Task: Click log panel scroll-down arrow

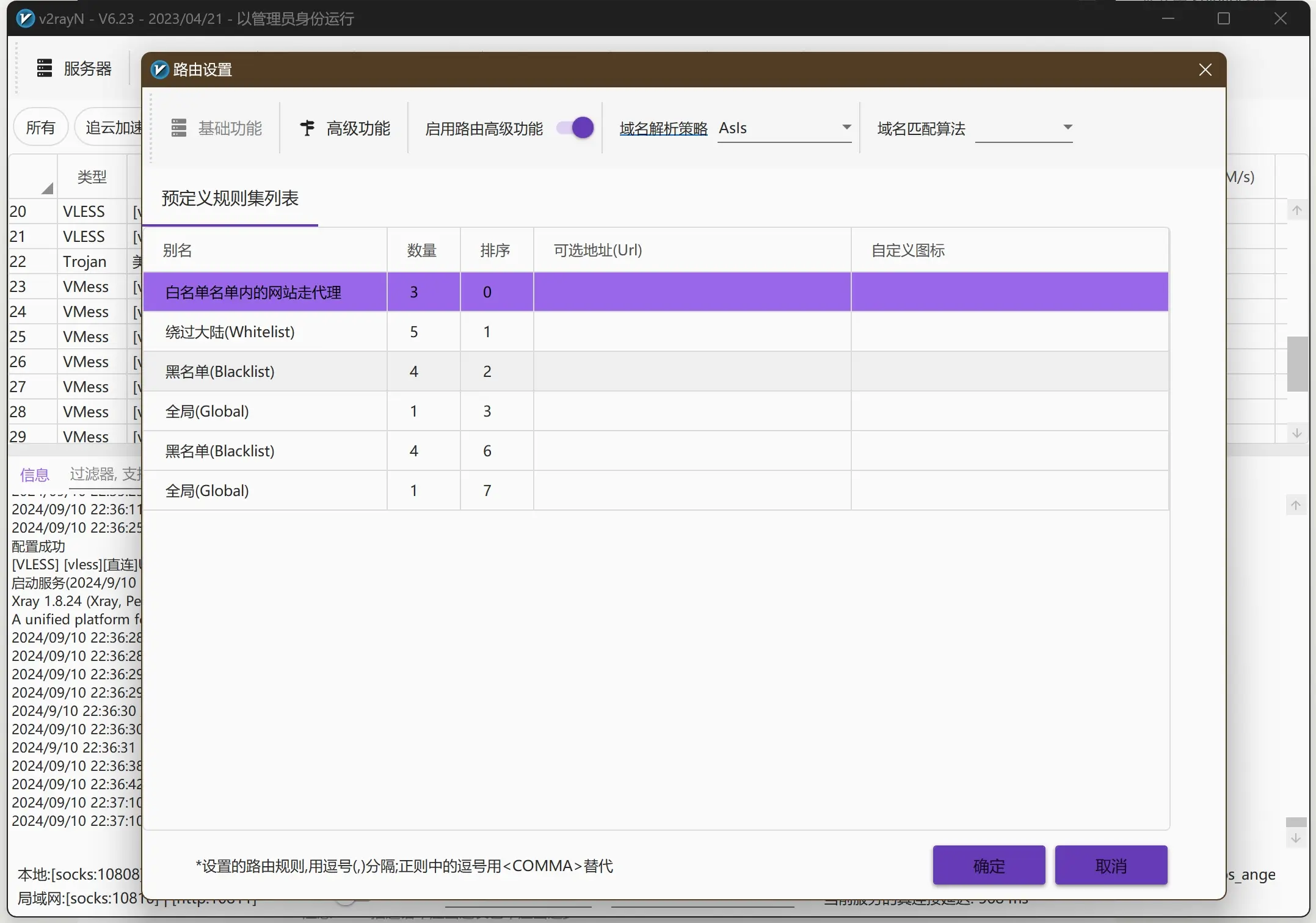Action: 1296,838
